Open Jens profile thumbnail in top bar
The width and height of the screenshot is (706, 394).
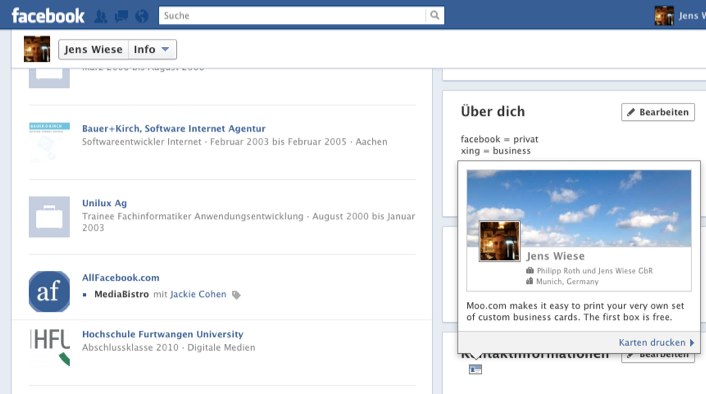point(664,16)
